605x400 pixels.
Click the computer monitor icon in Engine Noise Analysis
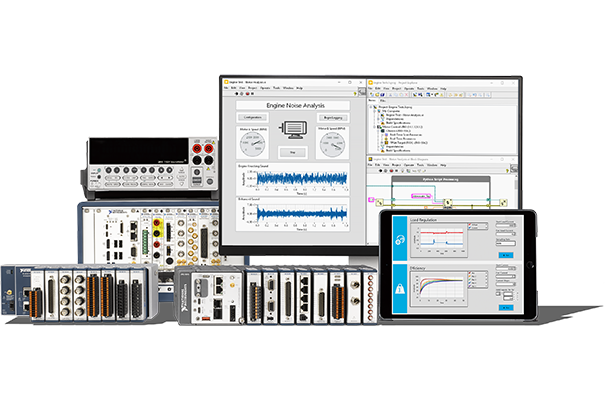pyautogui.click(x=292, y=131)
